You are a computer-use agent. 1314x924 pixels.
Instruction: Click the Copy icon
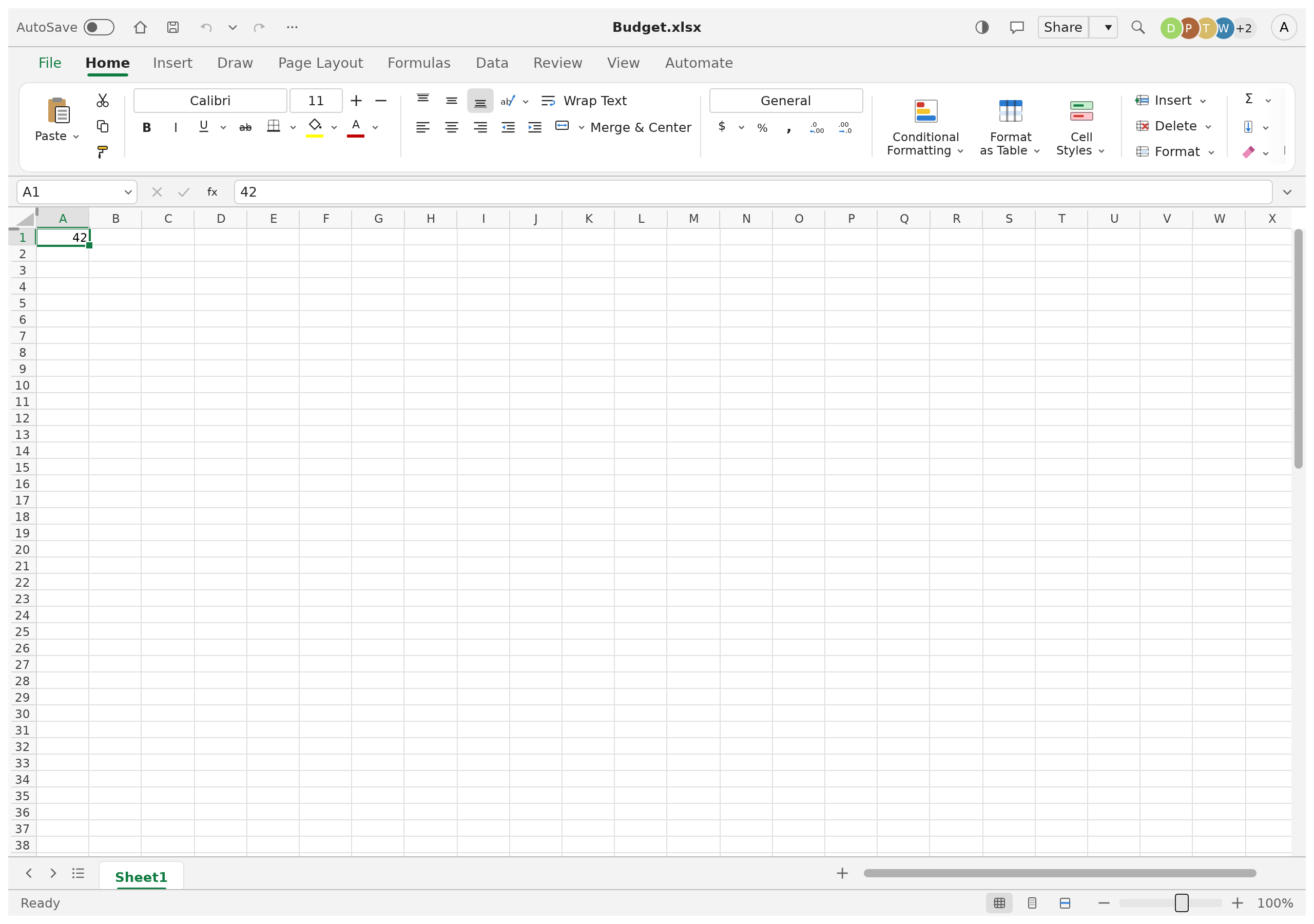click(x=103, y=126)
